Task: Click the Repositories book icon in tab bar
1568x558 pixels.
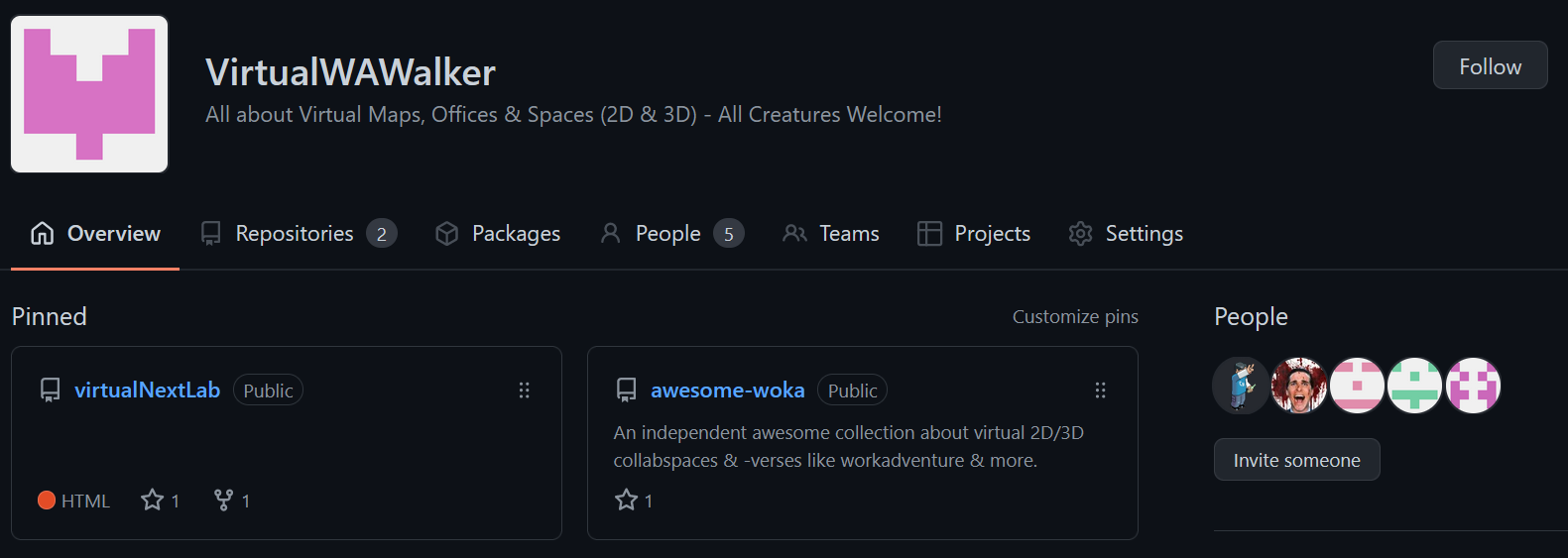Action: tap(210, 234)
